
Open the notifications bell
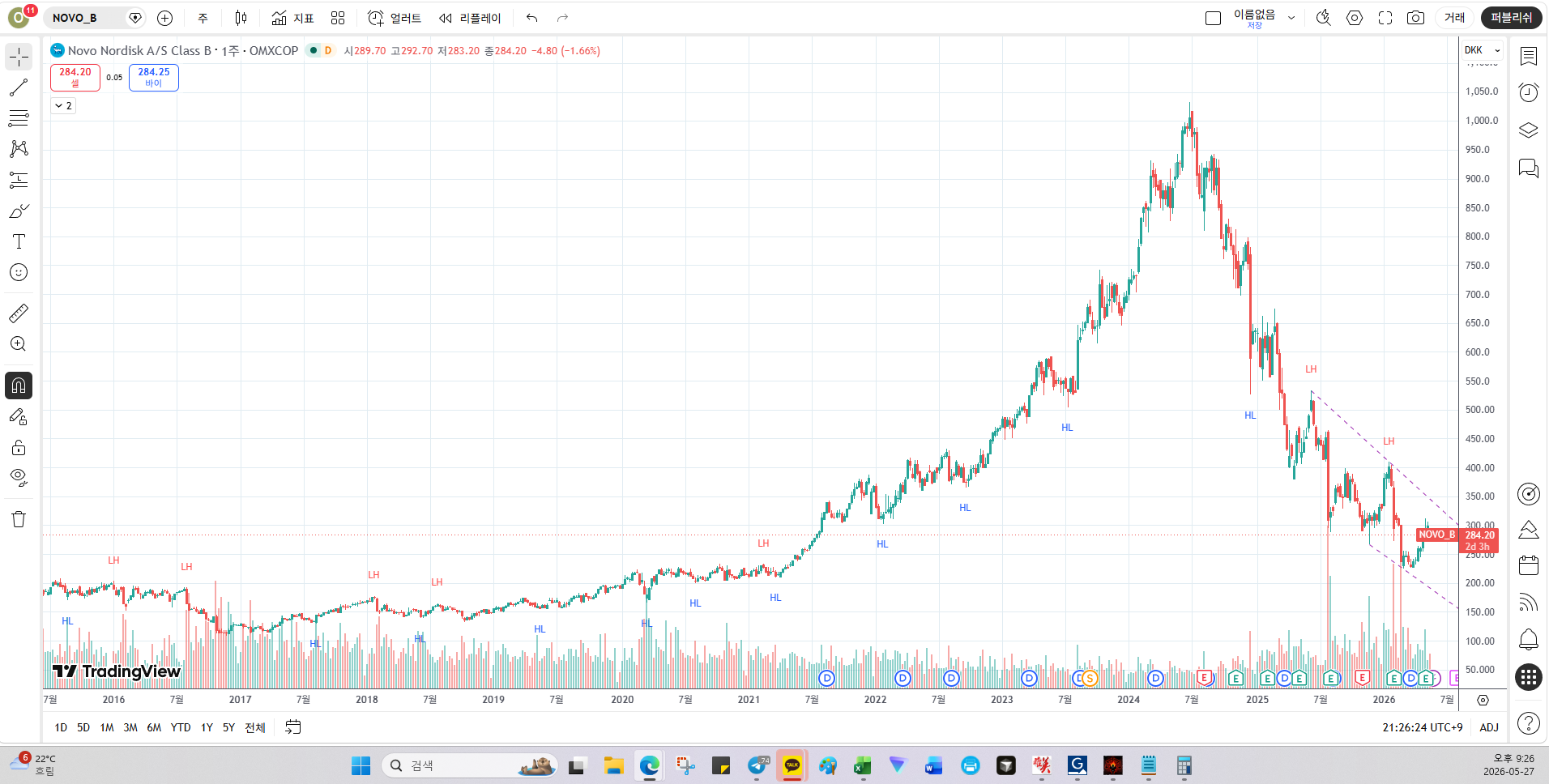coord(1529,639)
